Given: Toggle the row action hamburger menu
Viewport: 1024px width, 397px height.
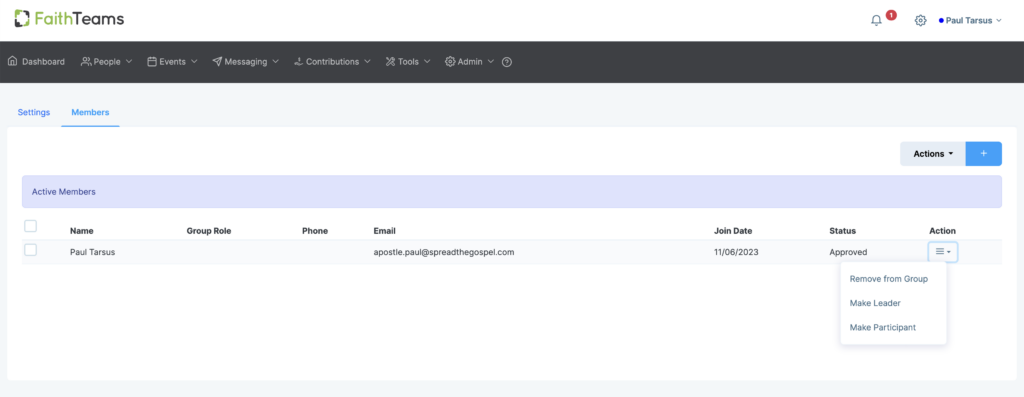Looking at the screenshot, I should point(942,251).
